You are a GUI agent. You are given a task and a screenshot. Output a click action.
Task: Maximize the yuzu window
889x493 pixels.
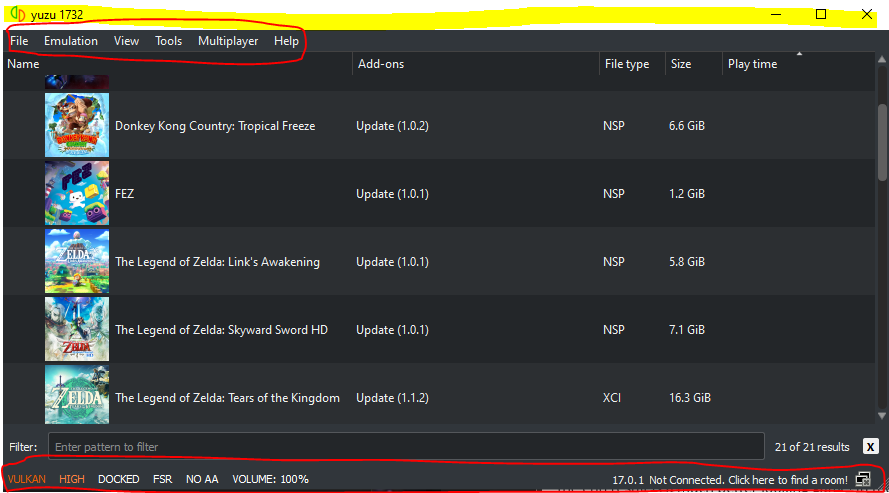tap(820, 14)
